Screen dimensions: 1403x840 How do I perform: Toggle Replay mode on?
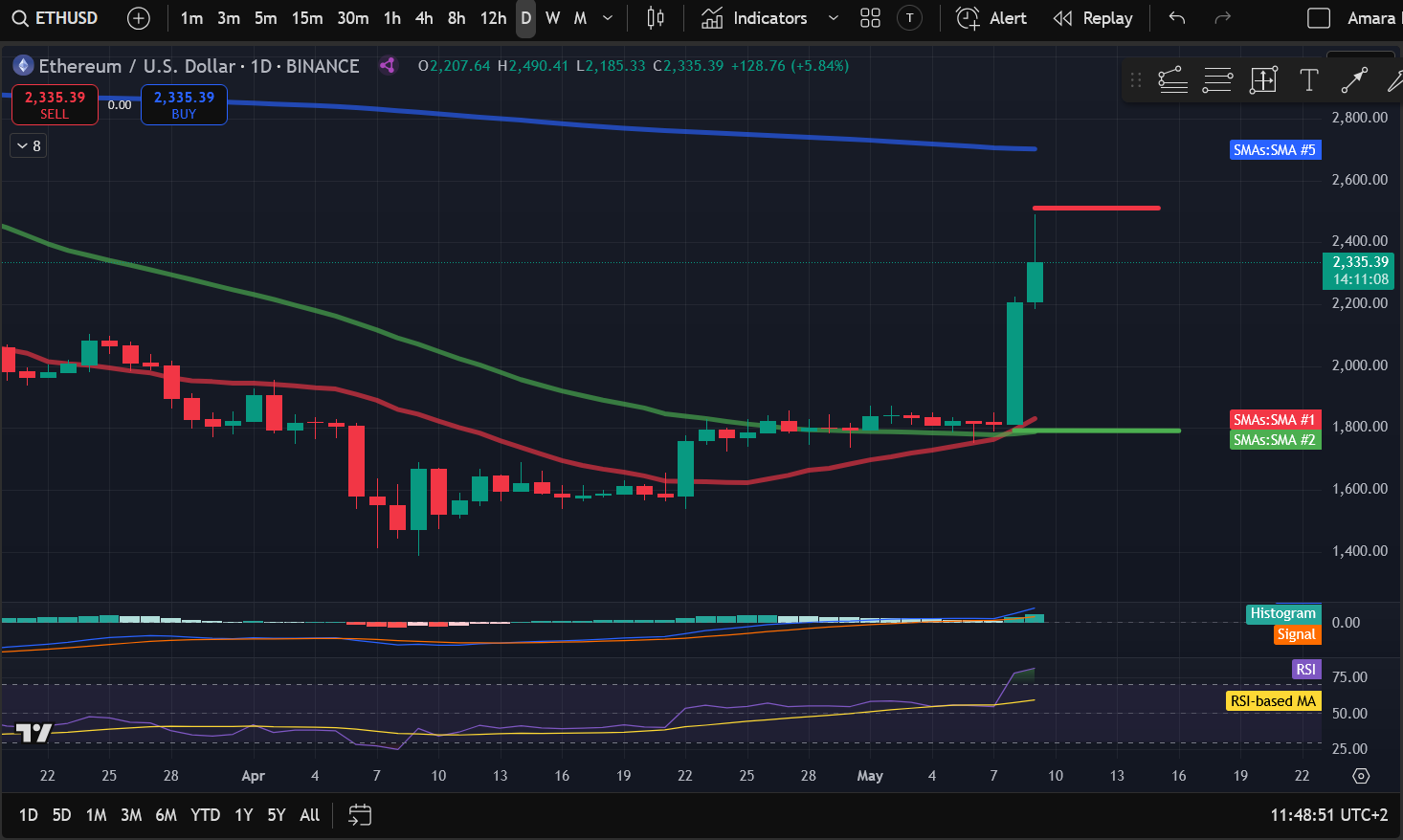point(1093,18)
